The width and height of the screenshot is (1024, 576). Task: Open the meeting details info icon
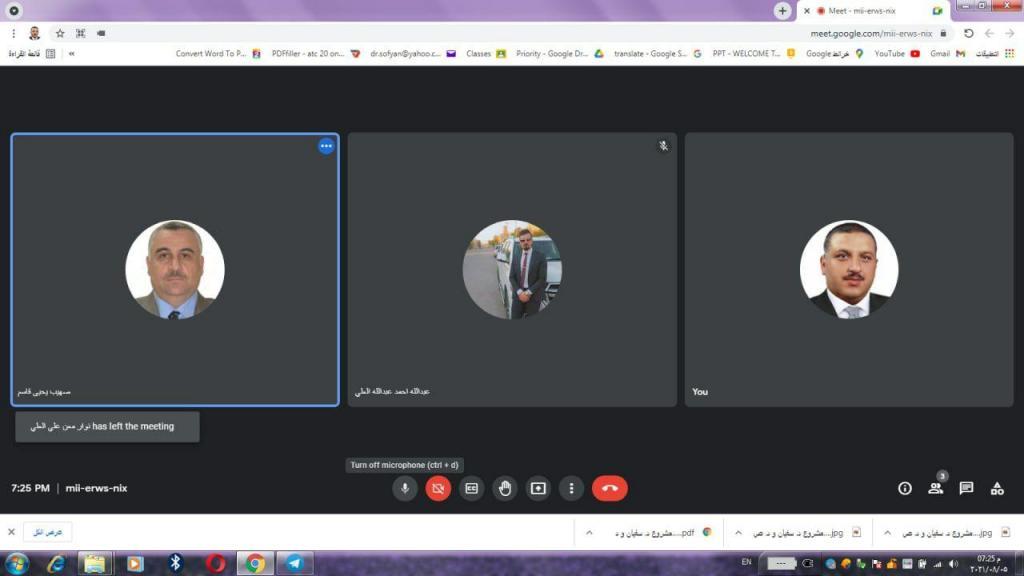pos(905,488)
